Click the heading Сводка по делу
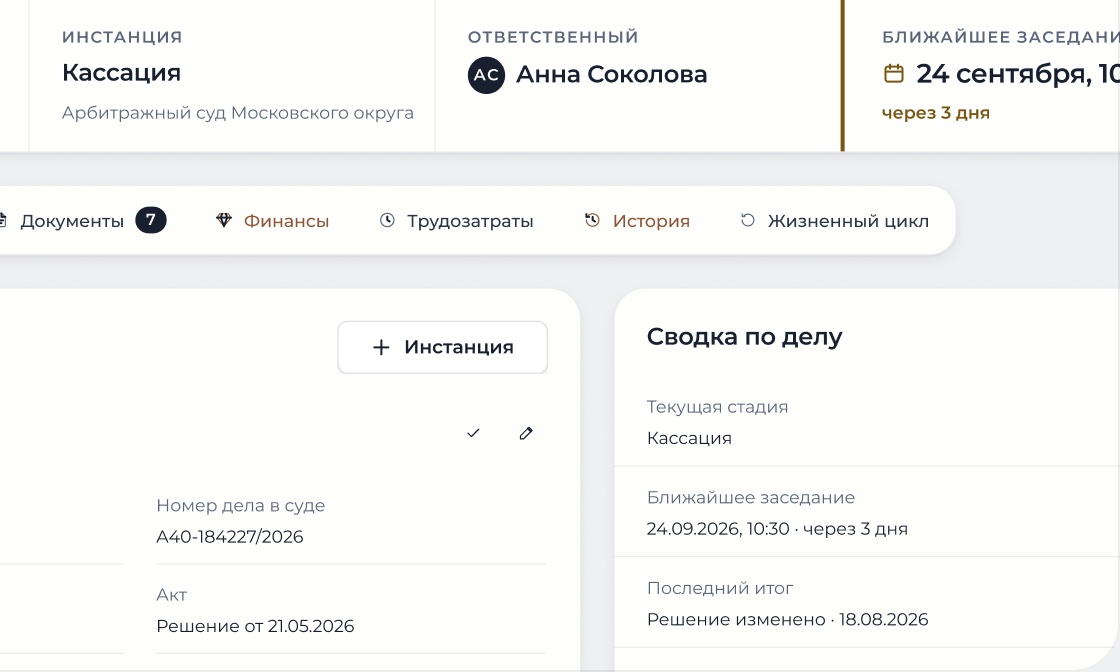1120x672 pixels. [x=744, y=336]
